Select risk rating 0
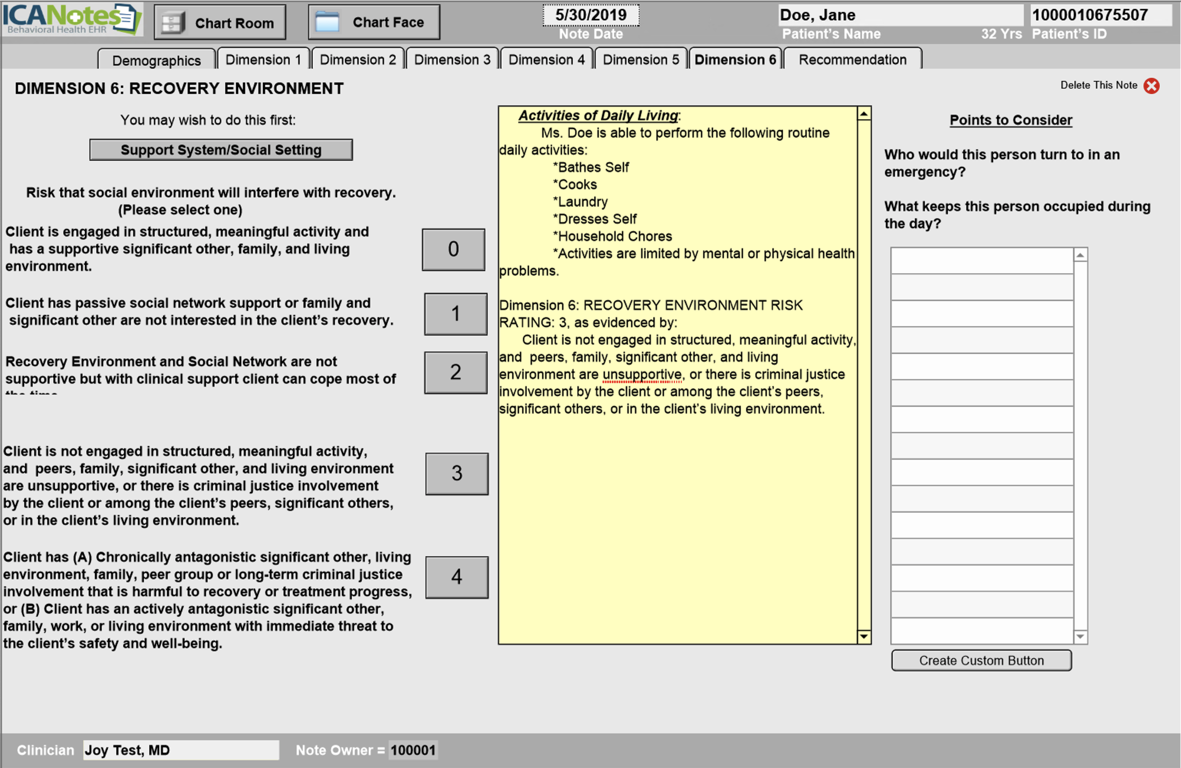The height and width of the screenshot is (768, 1181). 453,250
